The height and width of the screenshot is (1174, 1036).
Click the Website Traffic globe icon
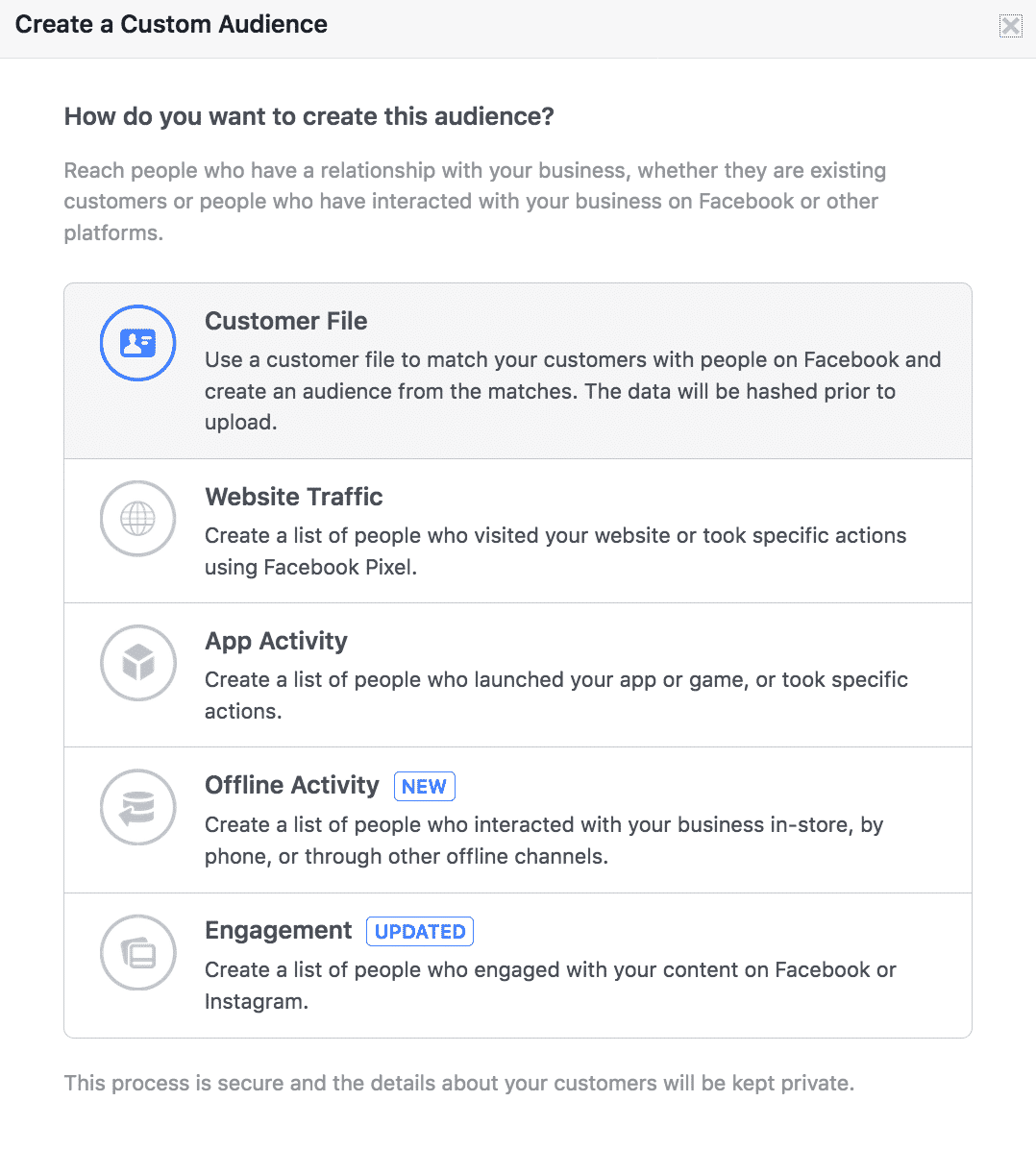138,519
